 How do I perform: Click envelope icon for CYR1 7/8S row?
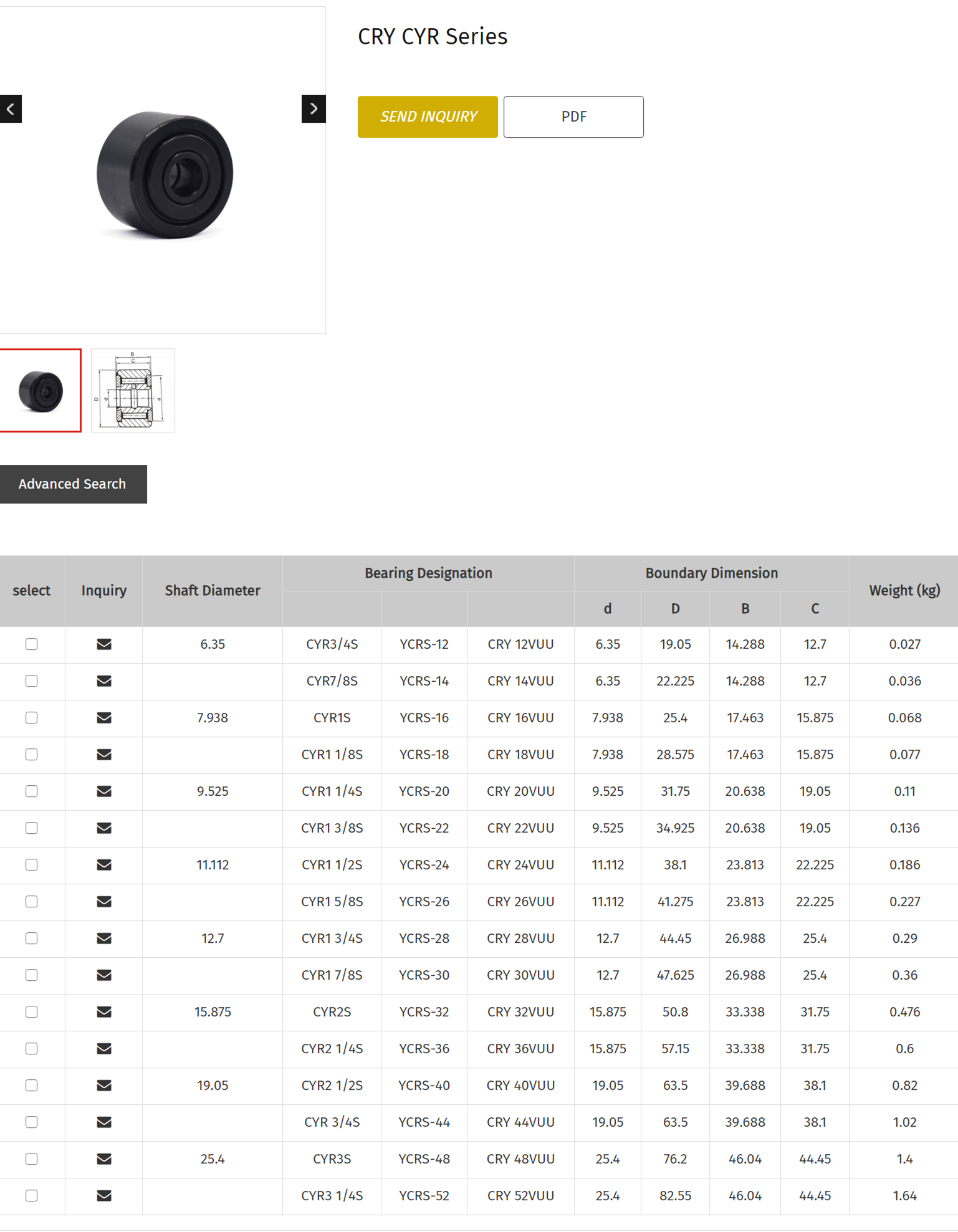click(104, 975)
